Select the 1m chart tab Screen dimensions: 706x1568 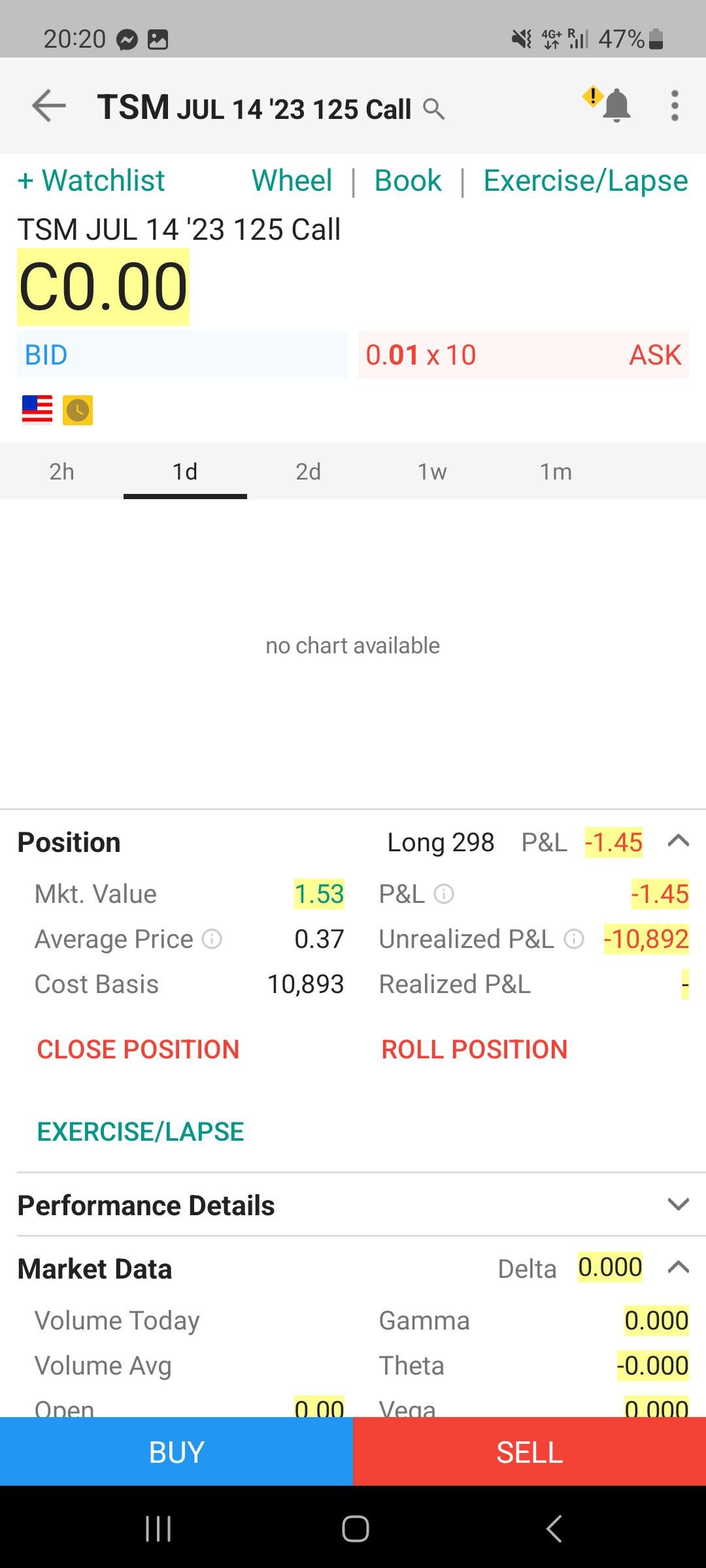coord(556,471)
